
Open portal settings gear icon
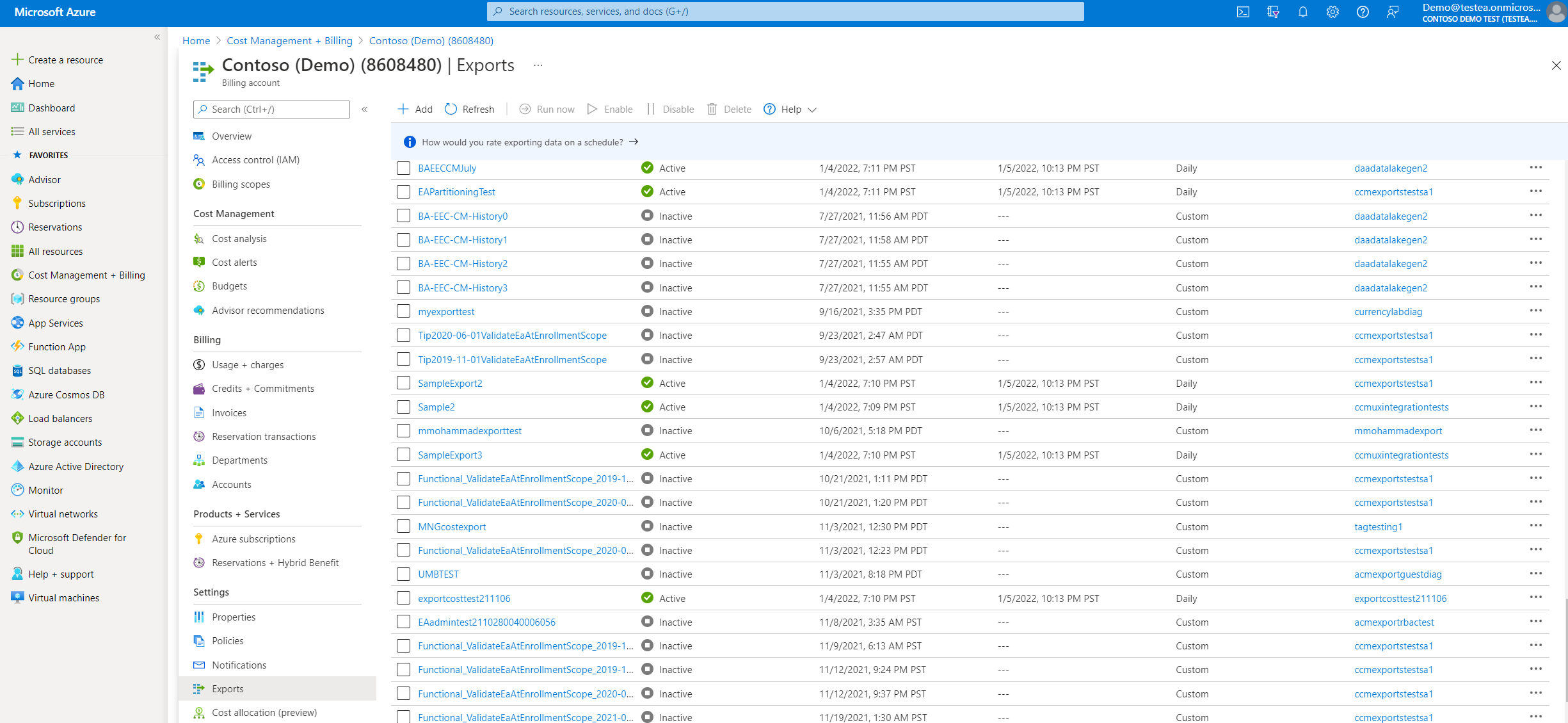[x=1332, y=12]
